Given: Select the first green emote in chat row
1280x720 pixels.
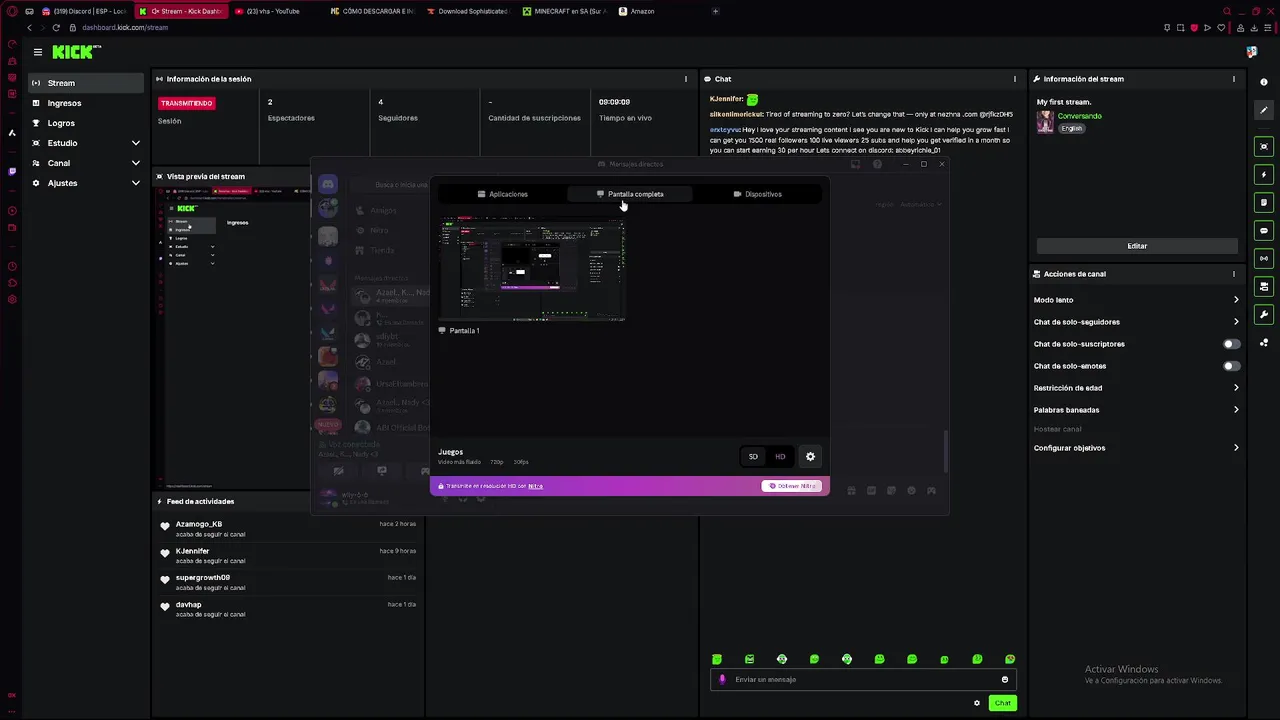Looking at the screenshot, I should point(717,659).
